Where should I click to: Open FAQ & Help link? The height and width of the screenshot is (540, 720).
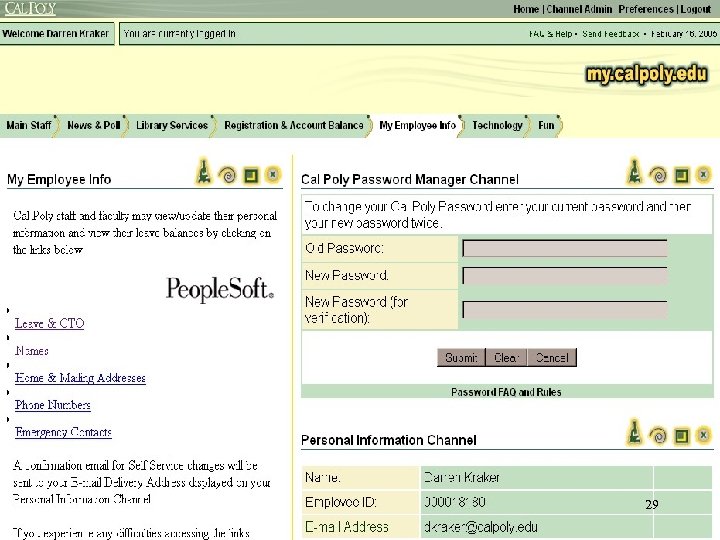point(551,34)
